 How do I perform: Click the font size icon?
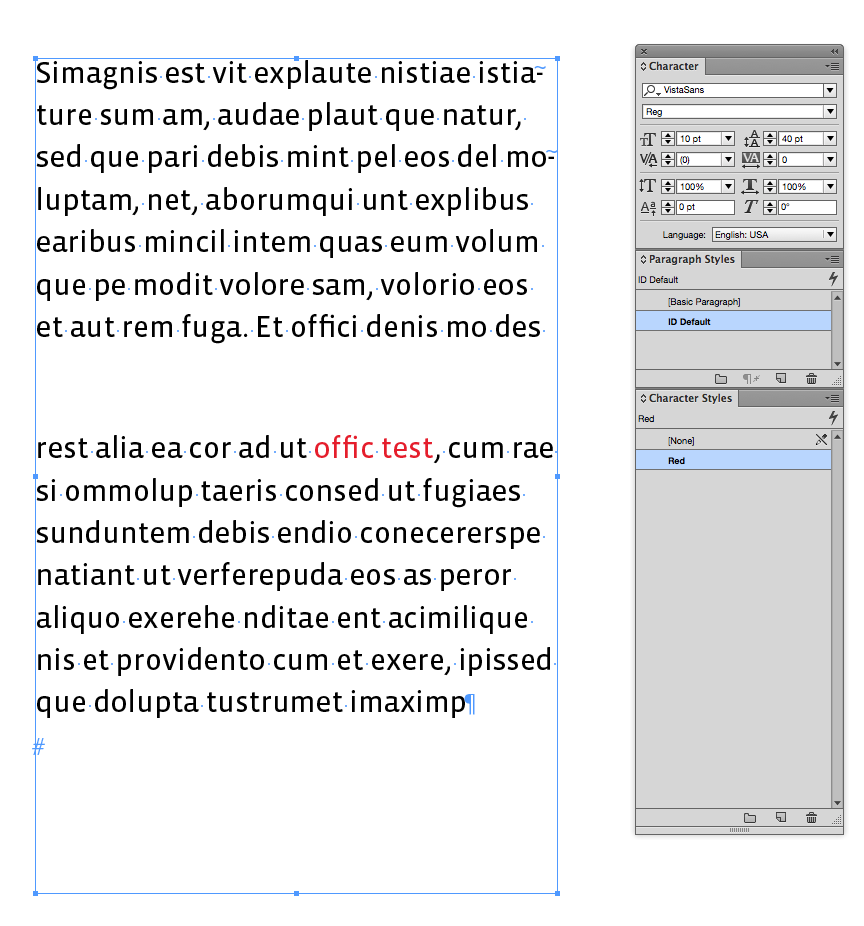(x=648, y=139)
